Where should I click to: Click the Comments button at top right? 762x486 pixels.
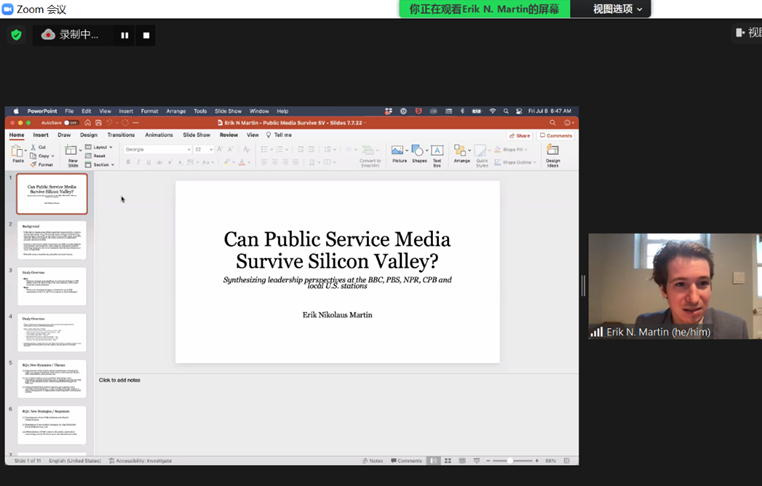(557, 135)
